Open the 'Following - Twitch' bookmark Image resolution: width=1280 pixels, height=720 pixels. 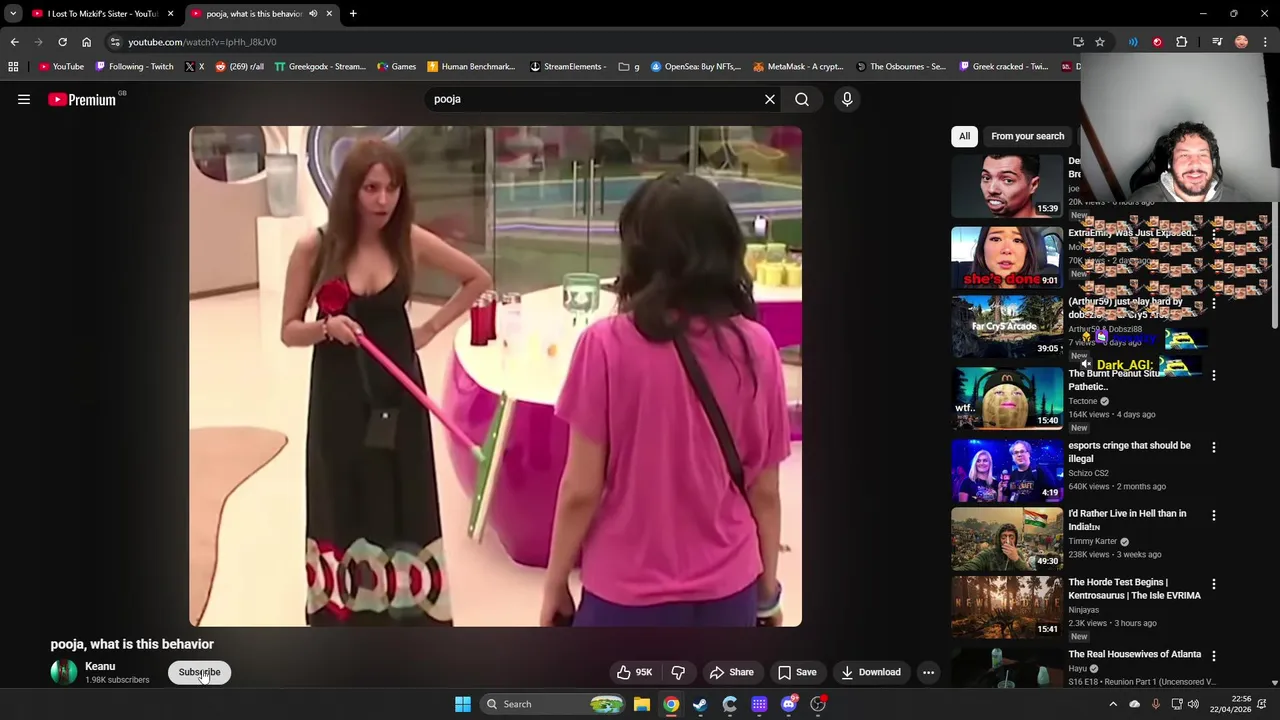[x=134, y=67]
